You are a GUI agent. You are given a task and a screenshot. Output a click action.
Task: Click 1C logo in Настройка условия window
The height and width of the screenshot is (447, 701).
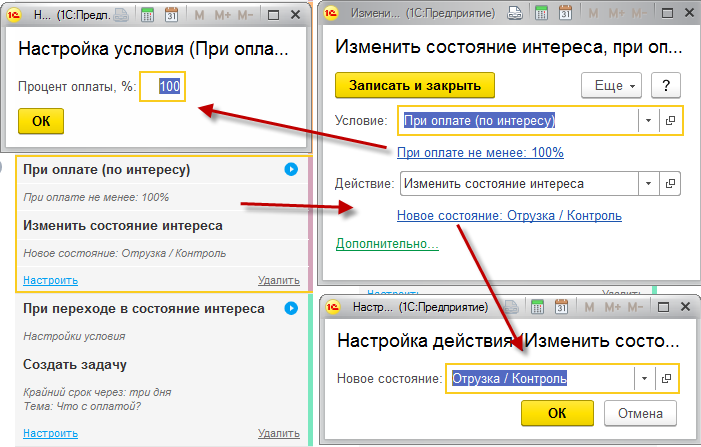(14, 15)
